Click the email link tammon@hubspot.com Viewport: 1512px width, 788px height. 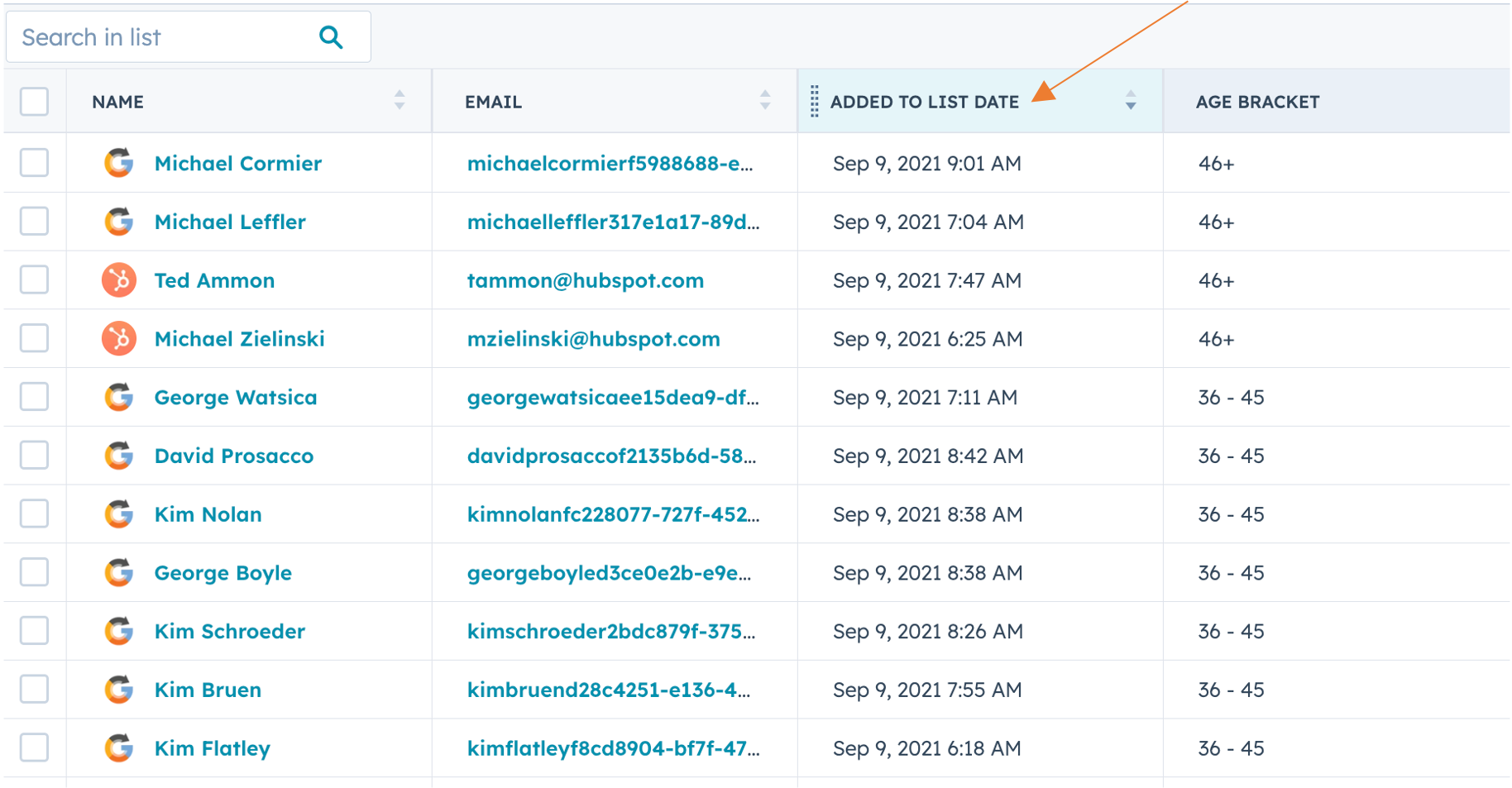585,279
